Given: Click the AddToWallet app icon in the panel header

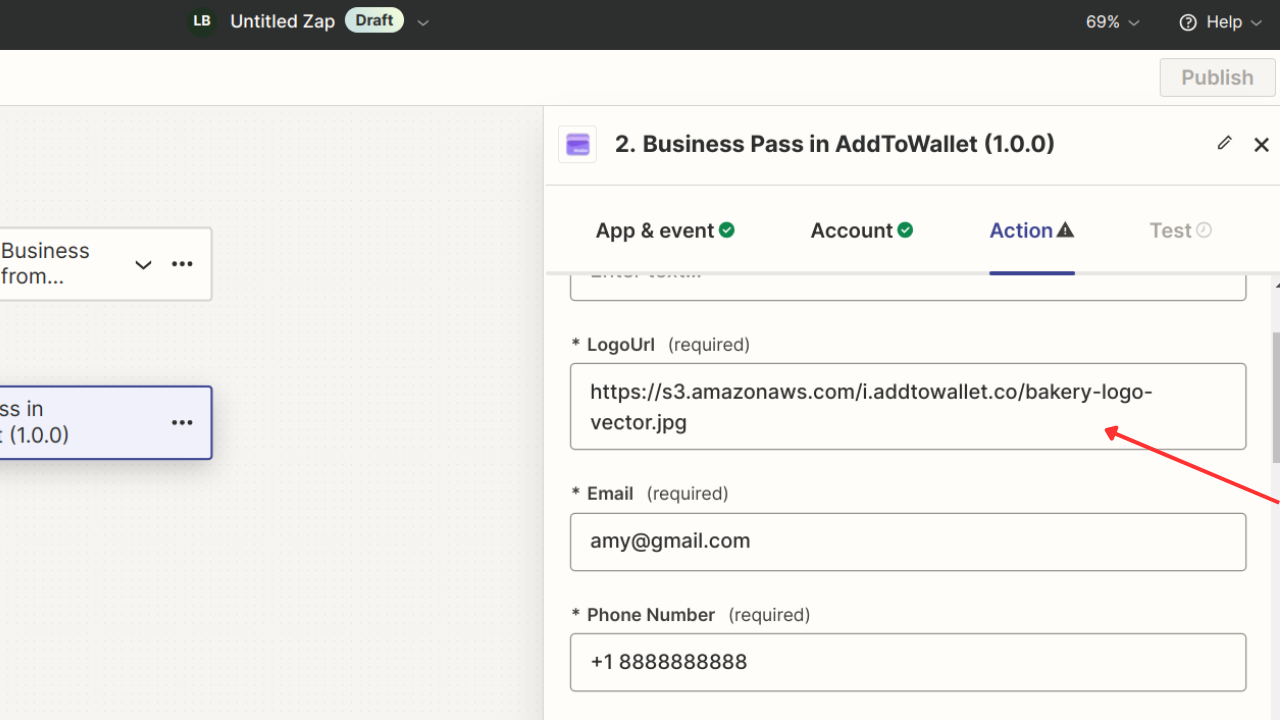Looking at the screenshot, I should pyautogui.click(x=577, y=144).
